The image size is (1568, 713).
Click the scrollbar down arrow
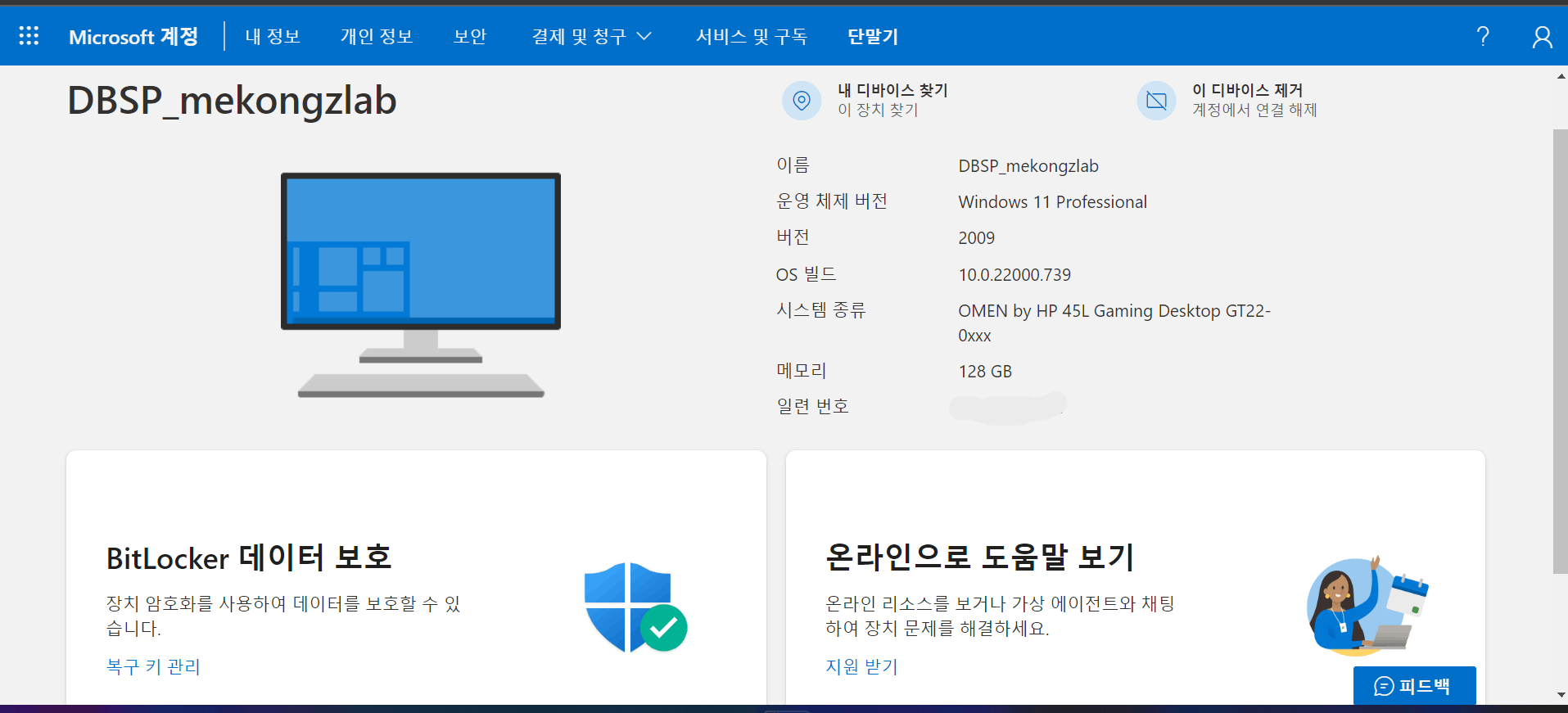(1561, 695)
